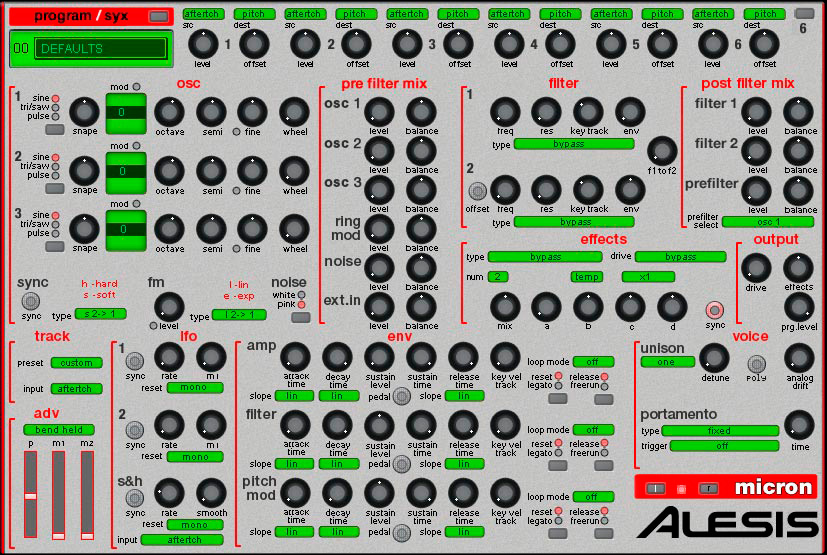Click the analog drift knob
Image resolution: width=827 pixels, height=555 pixels.
point(799,358)
